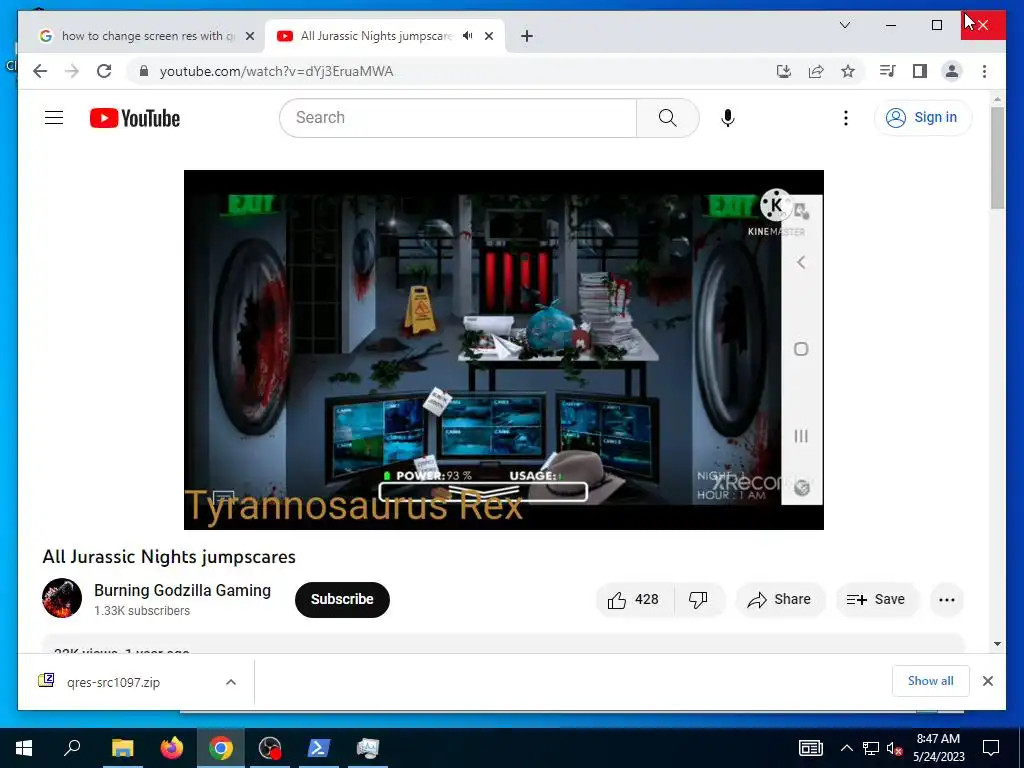The height and width of the screenshot is (768, 1024).
Task: Show hidden system tray icons
Action: pos(846,748)
